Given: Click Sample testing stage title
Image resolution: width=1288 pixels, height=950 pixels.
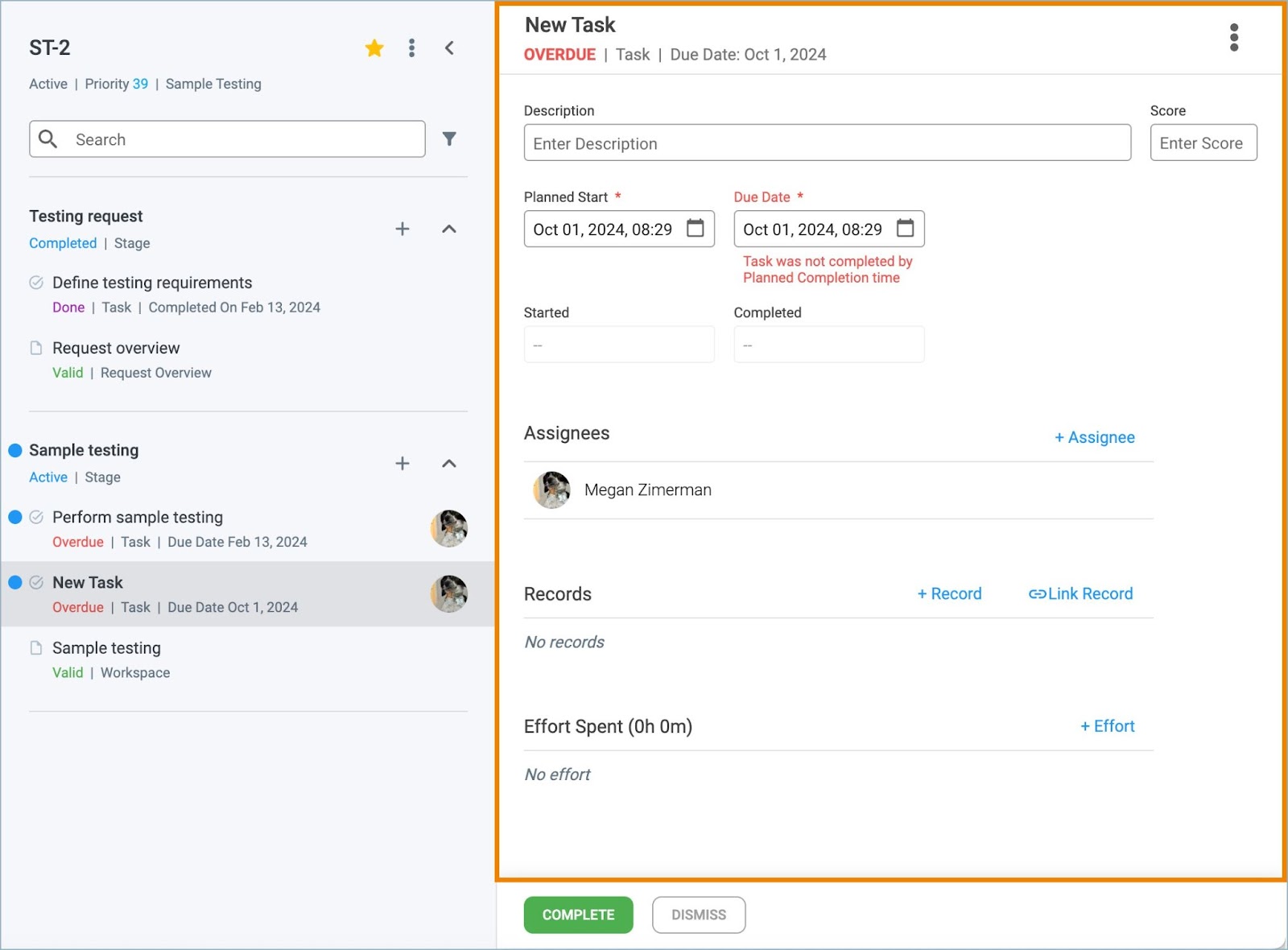Looking at the screenshot, I should click(x=84, y=450).
